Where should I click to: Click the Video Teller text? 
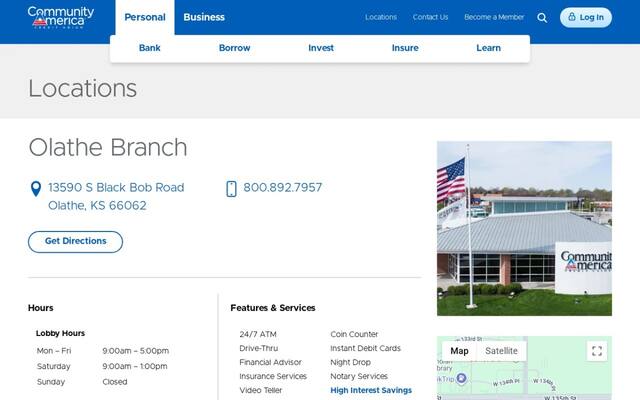coord(260,390)
